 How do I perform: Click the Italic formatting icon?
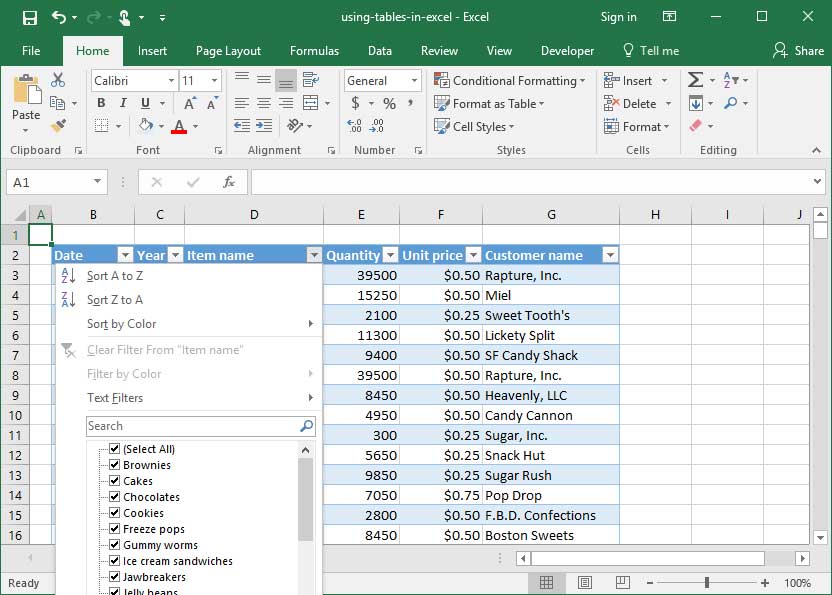tap(123, 103)
